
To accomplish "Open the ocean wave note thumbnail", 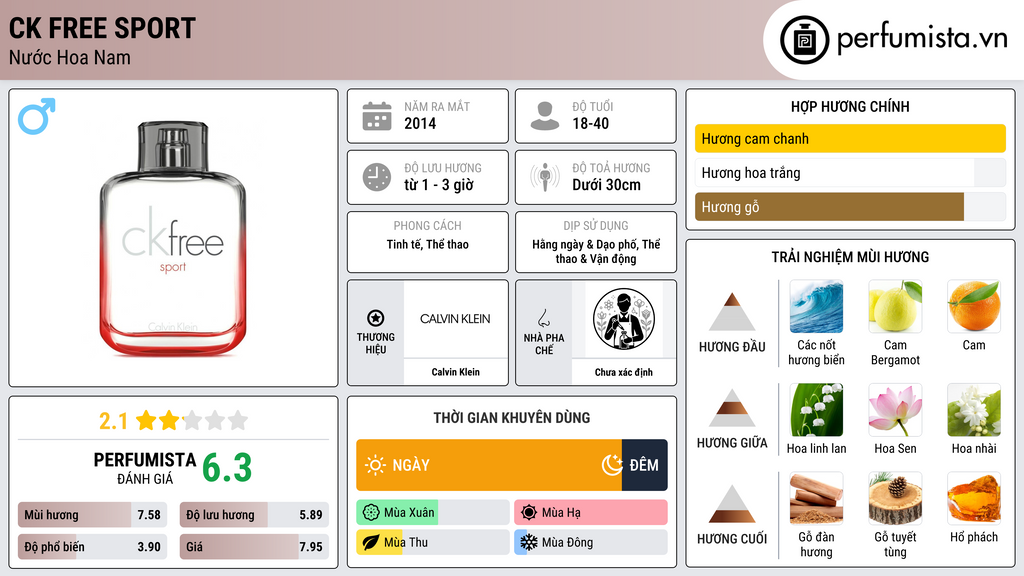I will click(x=816, y=306).
